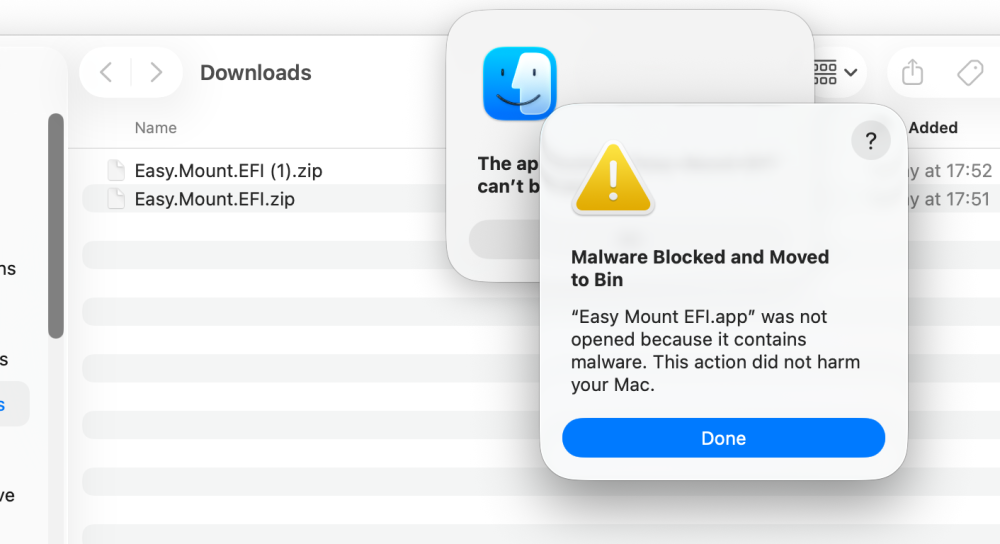Select the highlighted blue sidebar item
The image size is (1000, 544).
point(13,404)
